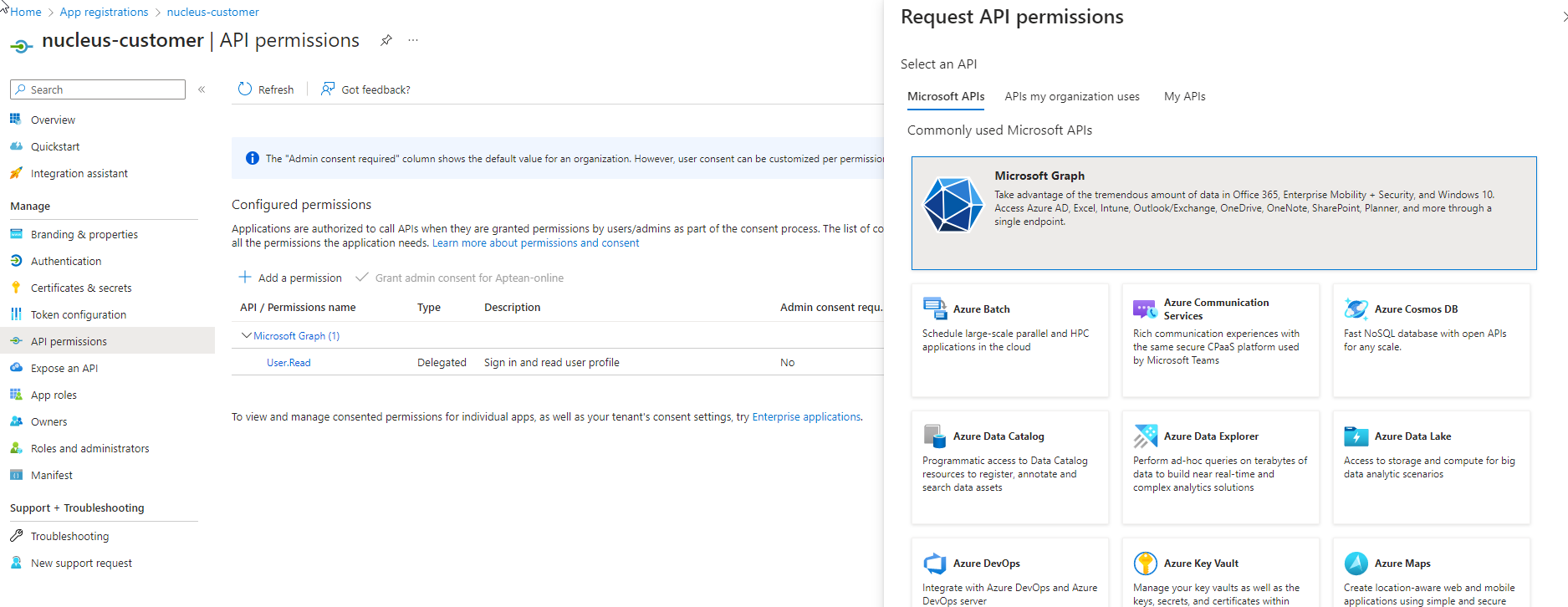Click the Azure Data Catalog icon
Viewport: 1568px width, 607px height.
click(935, 436)
